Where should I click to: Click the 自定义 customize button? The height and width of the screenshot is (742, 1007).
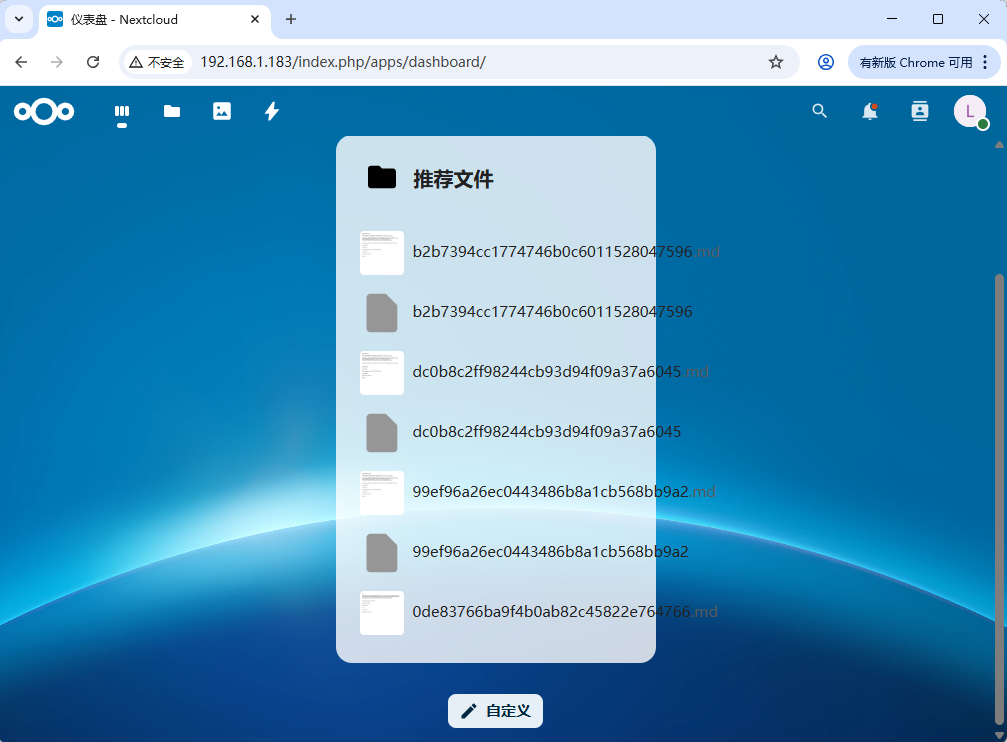click(495, 711)
